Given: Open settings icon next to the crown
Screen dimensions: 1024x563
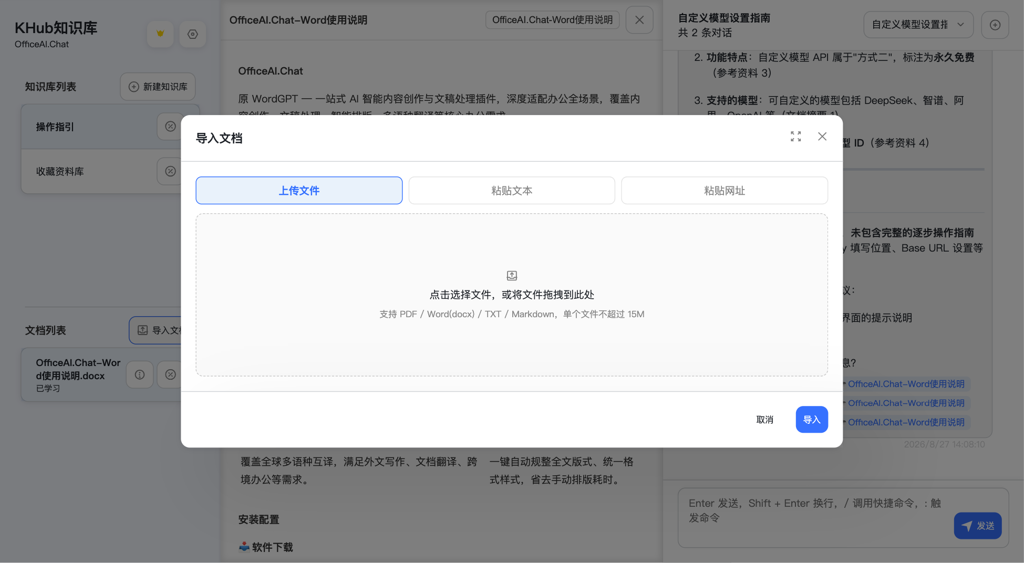Looking at the screenshot, I should point(193,34).
